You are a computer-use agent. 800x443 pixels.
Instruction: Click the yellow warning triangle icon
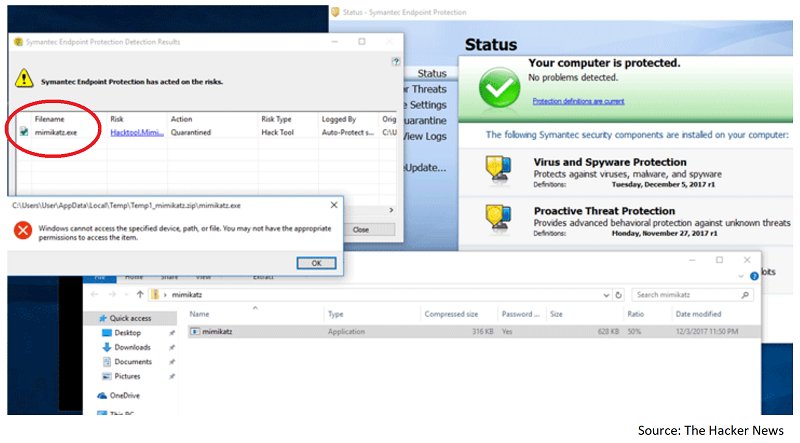pos(24,79)
